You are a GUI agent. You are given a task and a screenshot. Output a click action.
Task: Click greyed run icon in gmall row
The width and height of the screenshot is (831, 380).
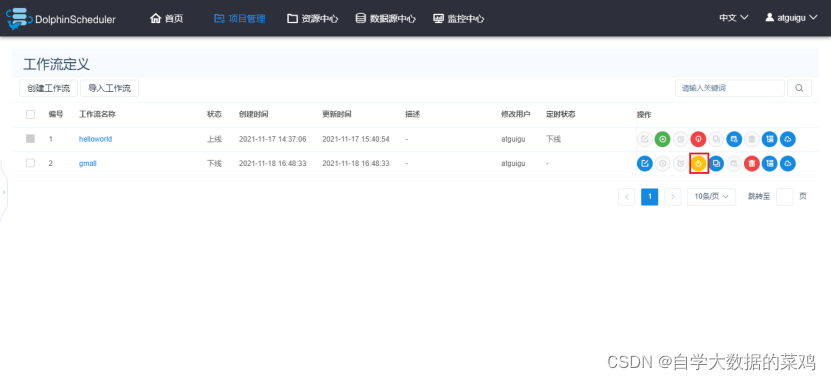(x=662, y=164)
